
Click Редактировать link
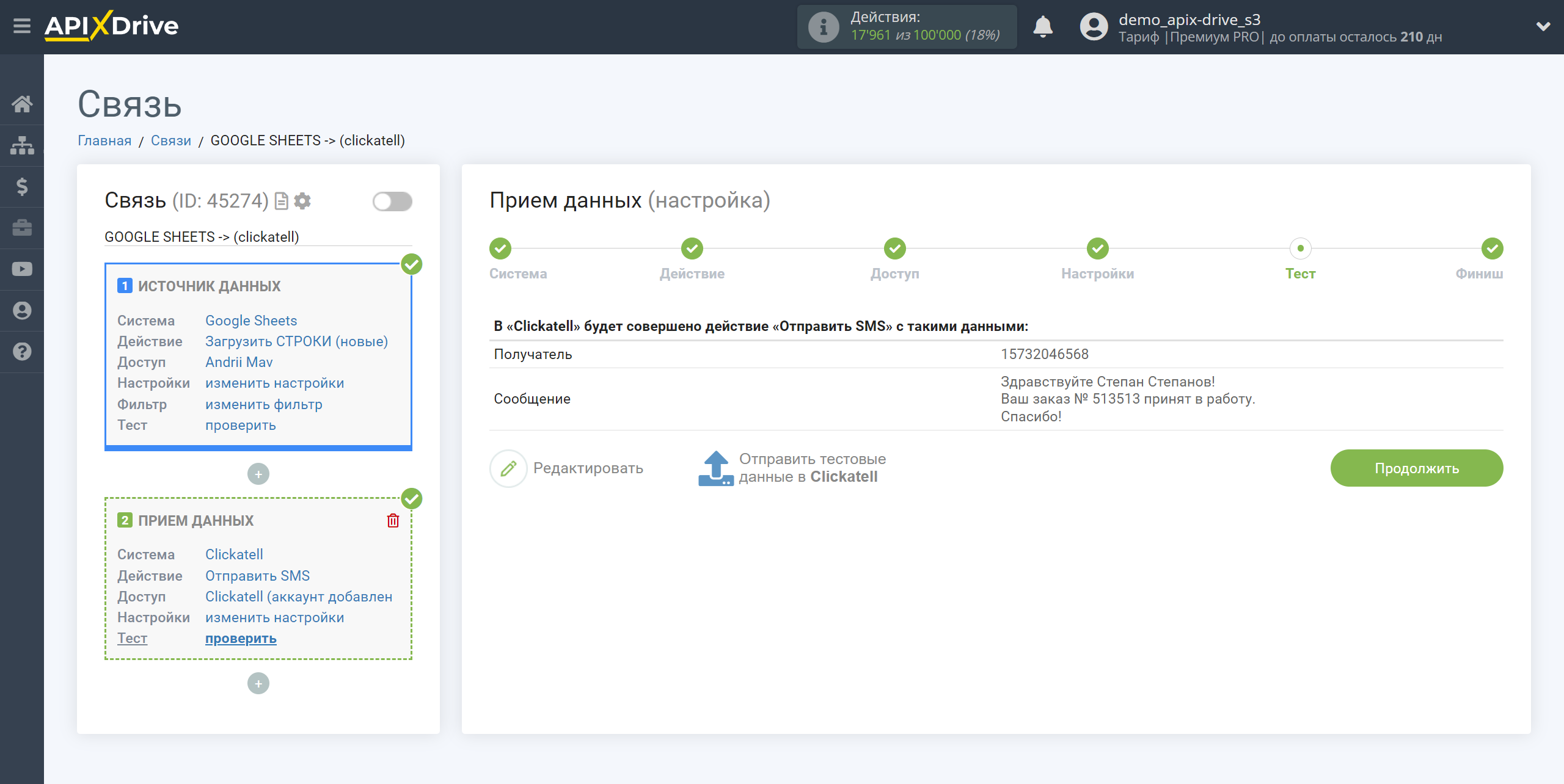pos(588,468)
